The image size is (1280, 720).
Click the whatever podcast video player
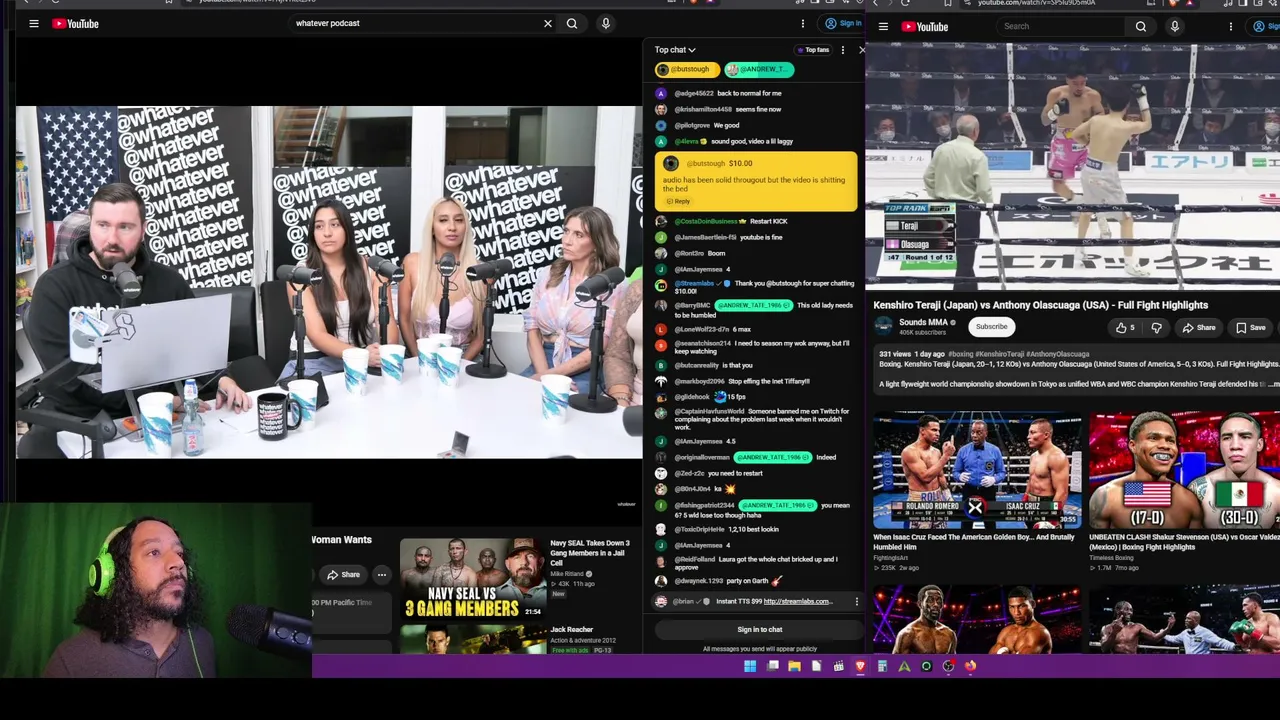329,282
